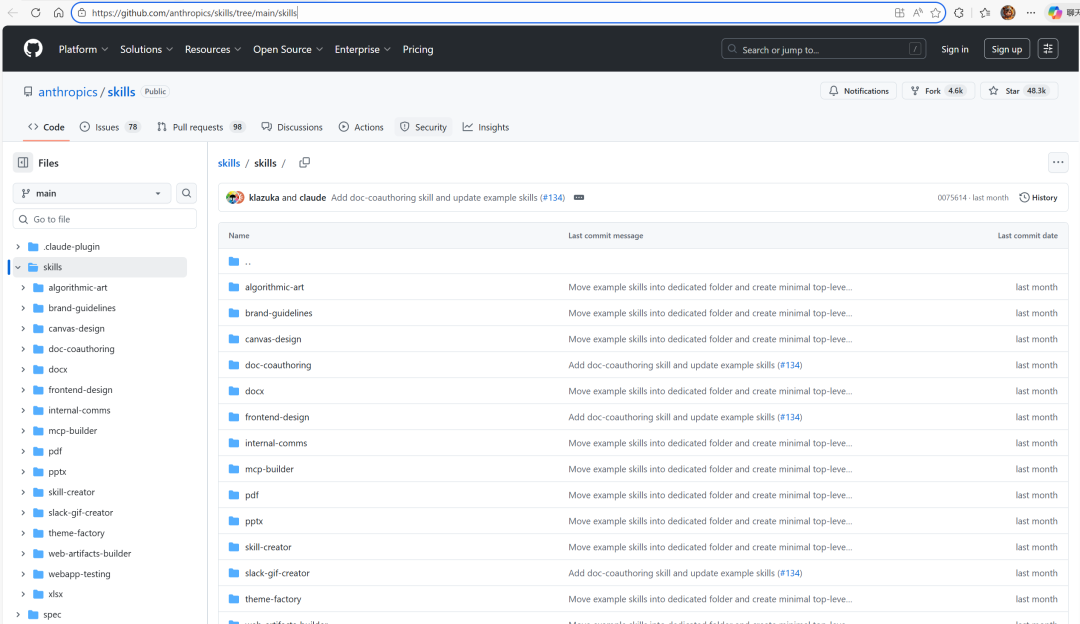
Task: Select theme-factory in the file tree
Action: pos(76,533)
